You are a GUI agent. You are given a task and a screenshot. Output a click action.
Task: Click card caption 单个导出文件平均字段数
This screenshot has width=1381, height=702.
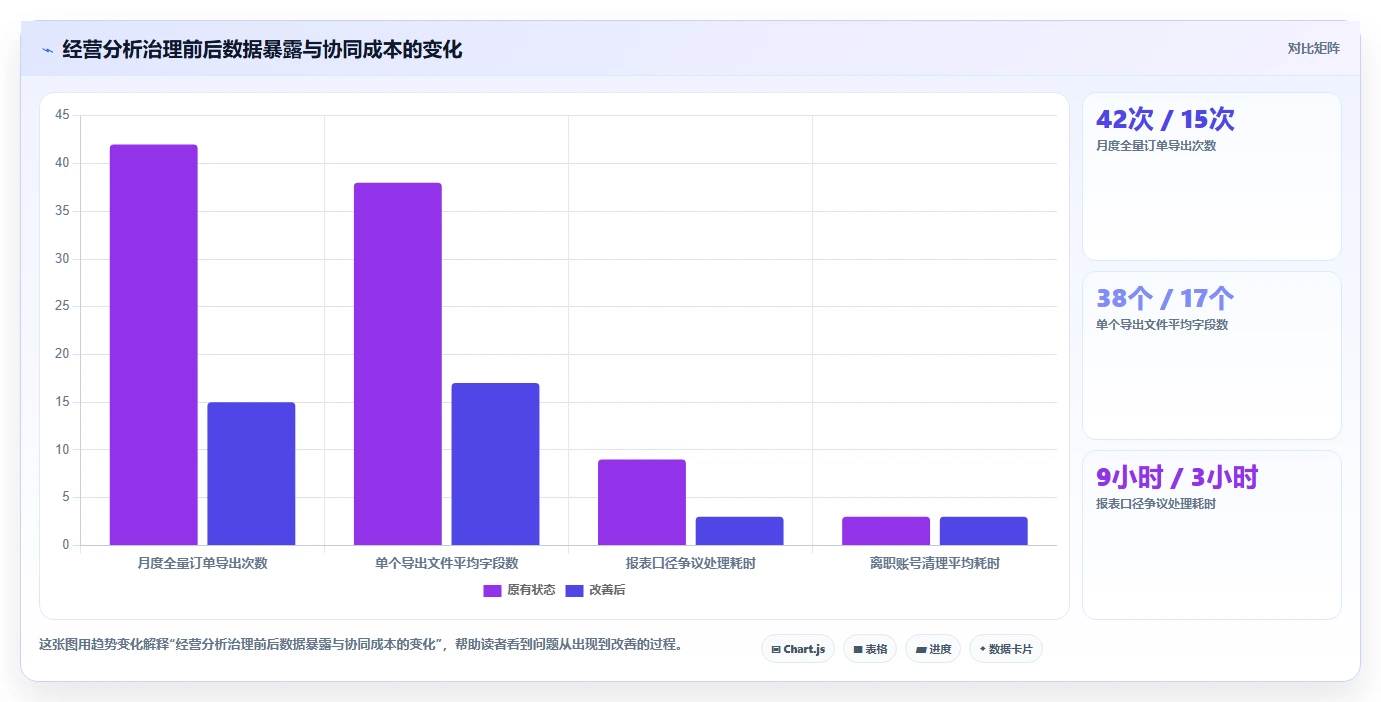tap(1162, 325)
